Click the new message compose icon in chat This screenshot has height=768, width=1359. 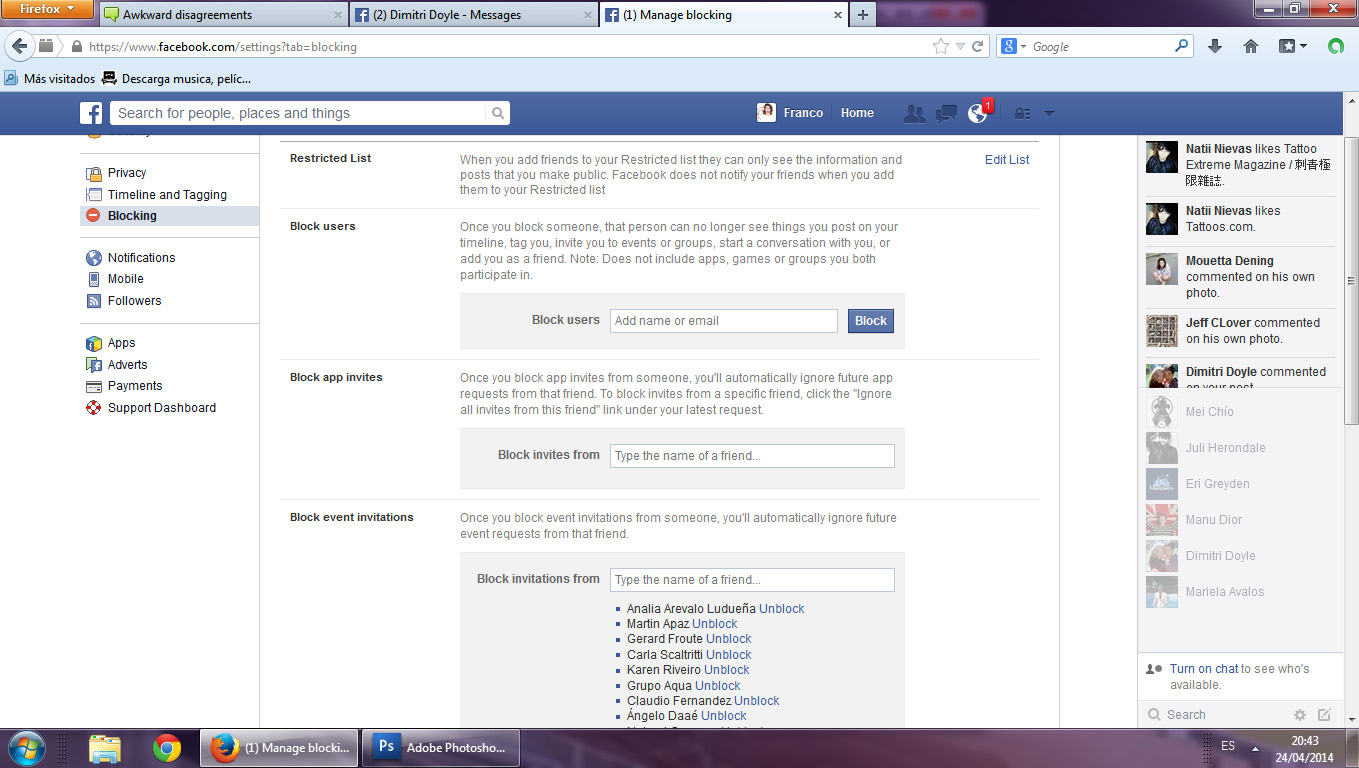pyautogui.click(x=1324, y=715)
